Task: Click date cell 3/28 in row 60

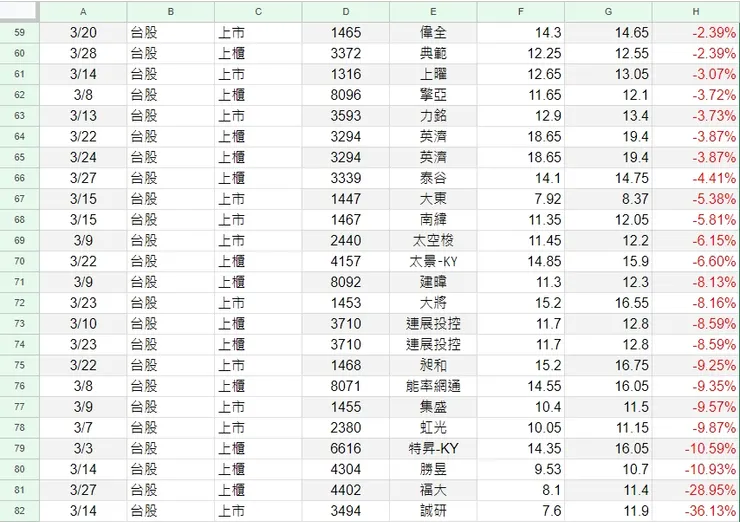Action: pos(83,53)
